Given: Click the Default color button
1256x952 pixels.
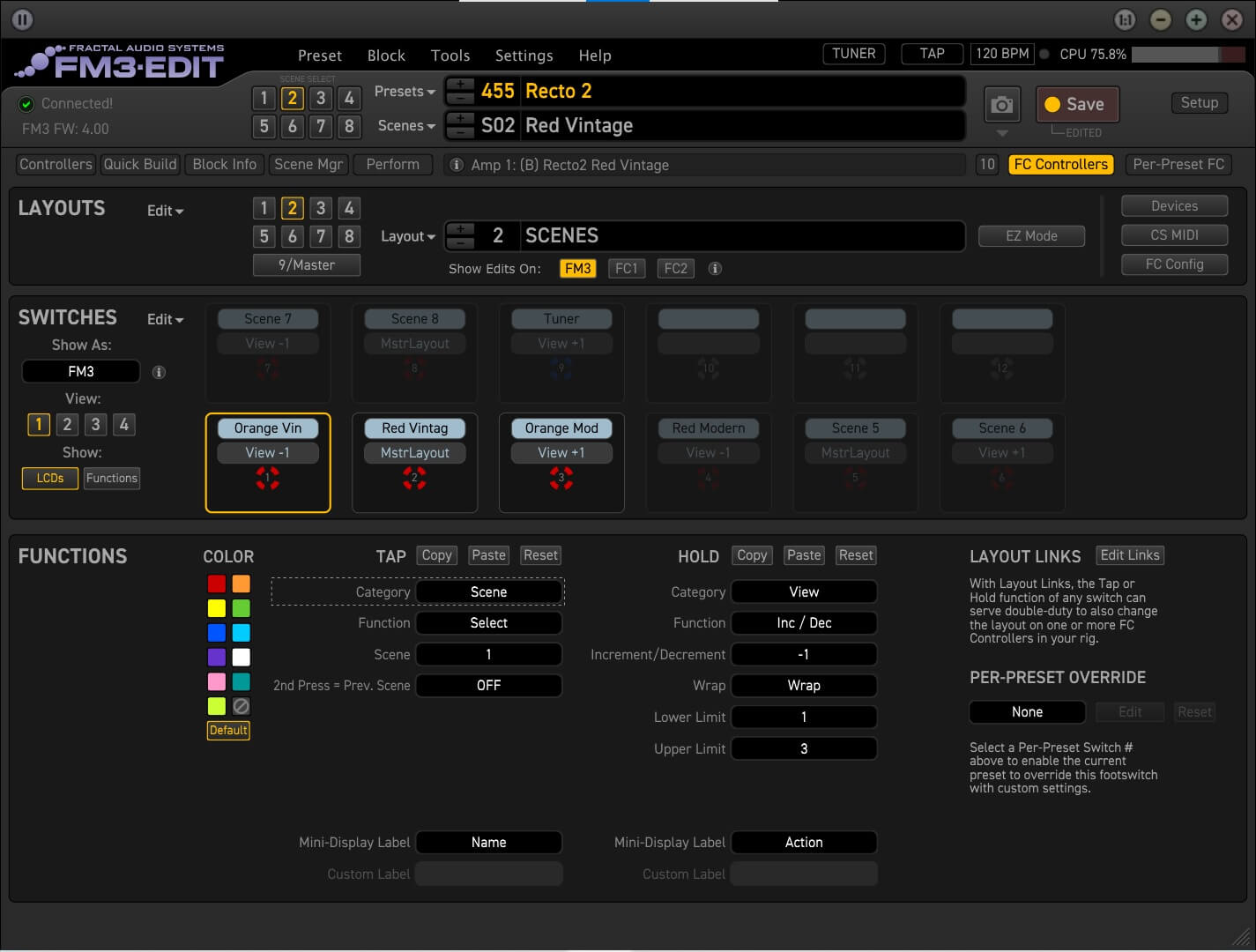Looking at the screenshot, I should pyautogui.click(x=228, y=730).
